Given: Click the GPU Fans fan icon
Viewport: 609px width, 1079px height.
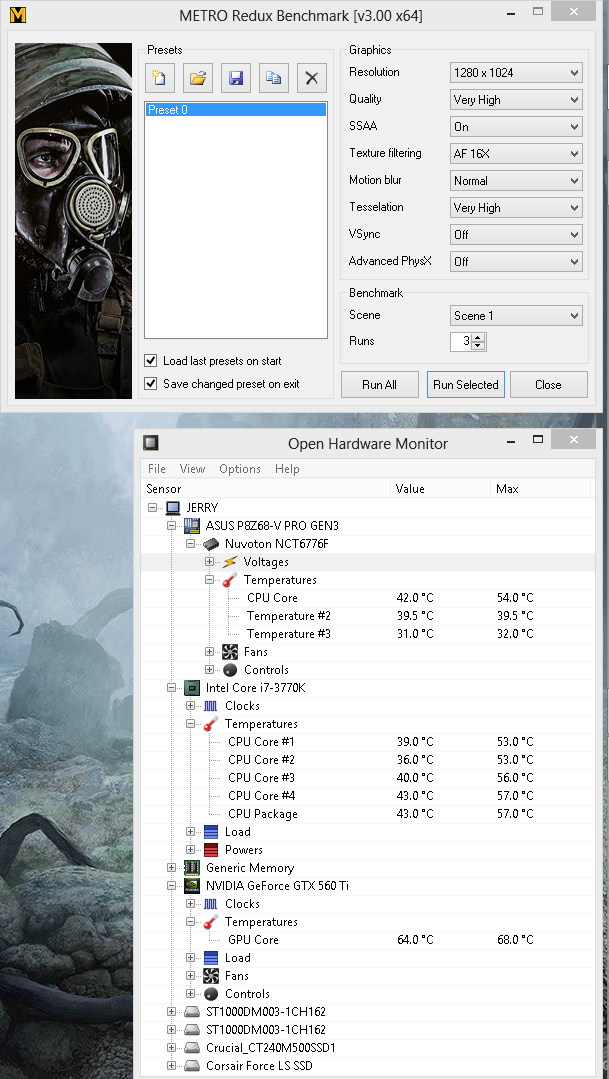Looking at the screenshot, I should click(211, 975).
